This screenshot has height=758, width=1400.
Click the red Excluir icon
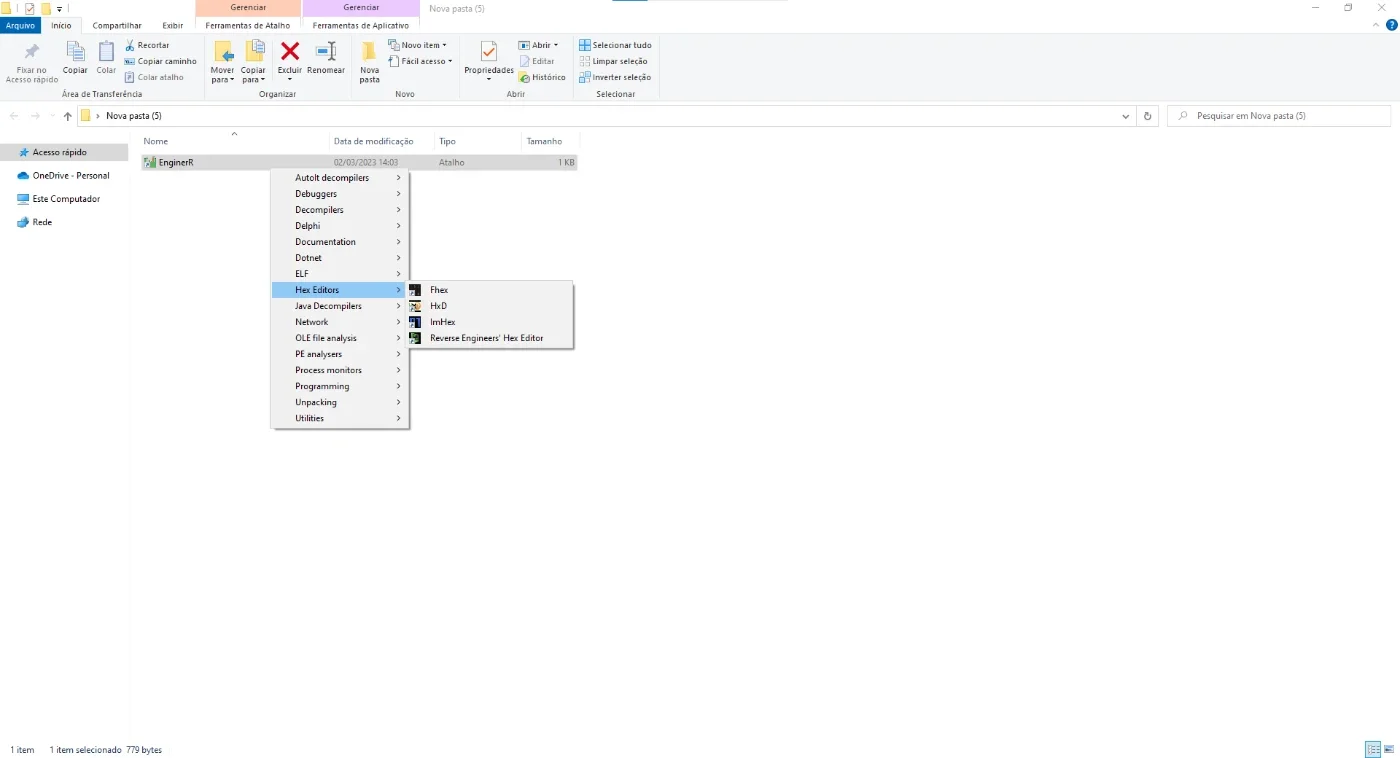tap(290, 51)
